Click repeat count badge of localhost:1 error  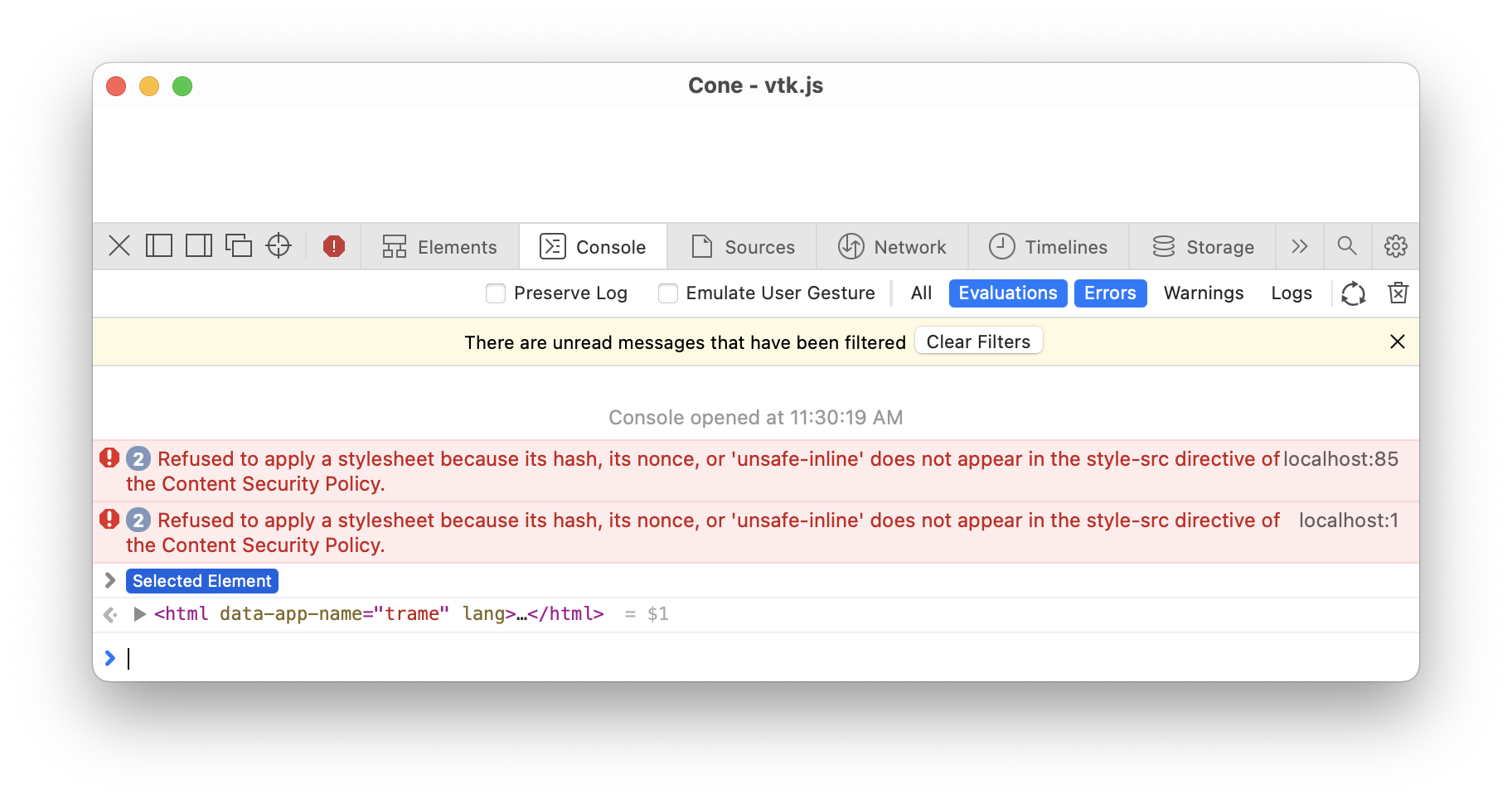138,521
